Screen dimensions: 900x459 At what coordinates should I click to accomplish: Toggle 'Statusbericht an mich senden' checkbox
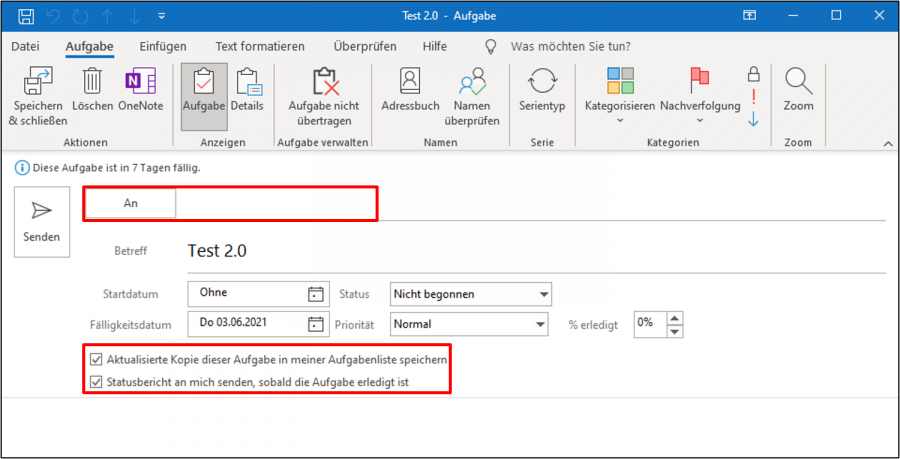tap(96, 382)
